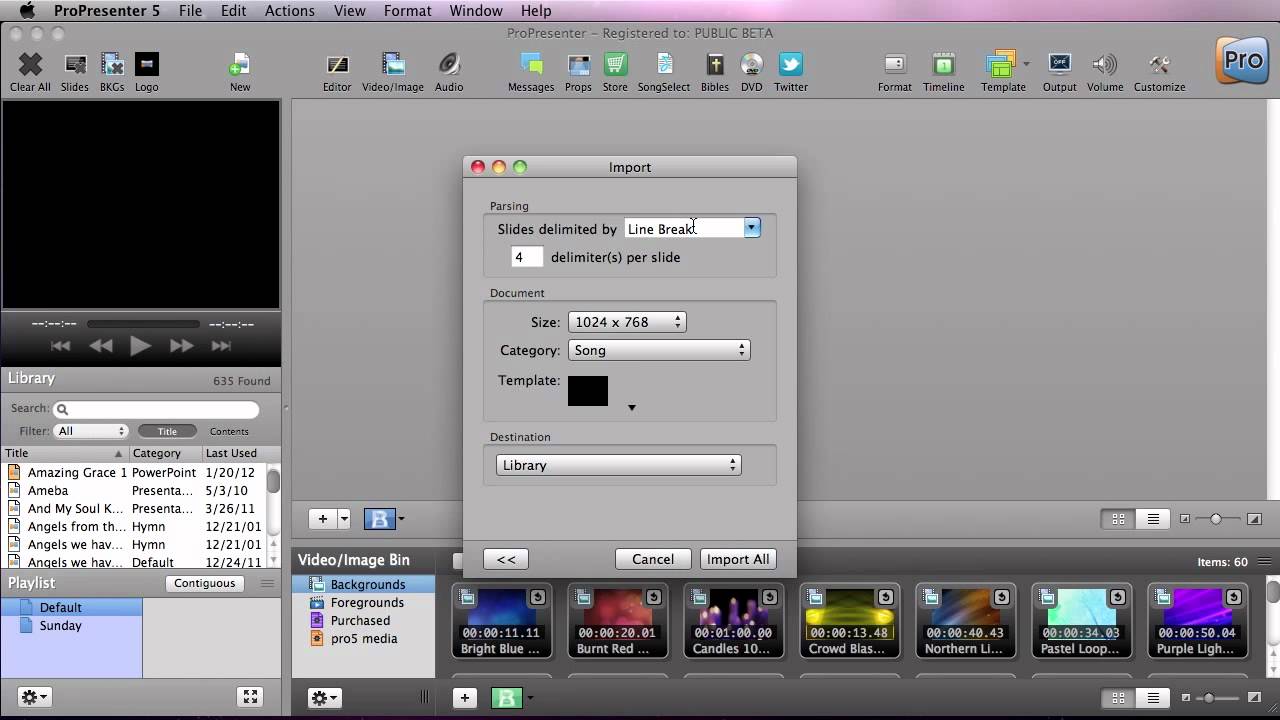Screen dimensions: 1280x720
Task: Open the Destination Library dropdown
Action: pyautogui.click(x=619, y=465)
